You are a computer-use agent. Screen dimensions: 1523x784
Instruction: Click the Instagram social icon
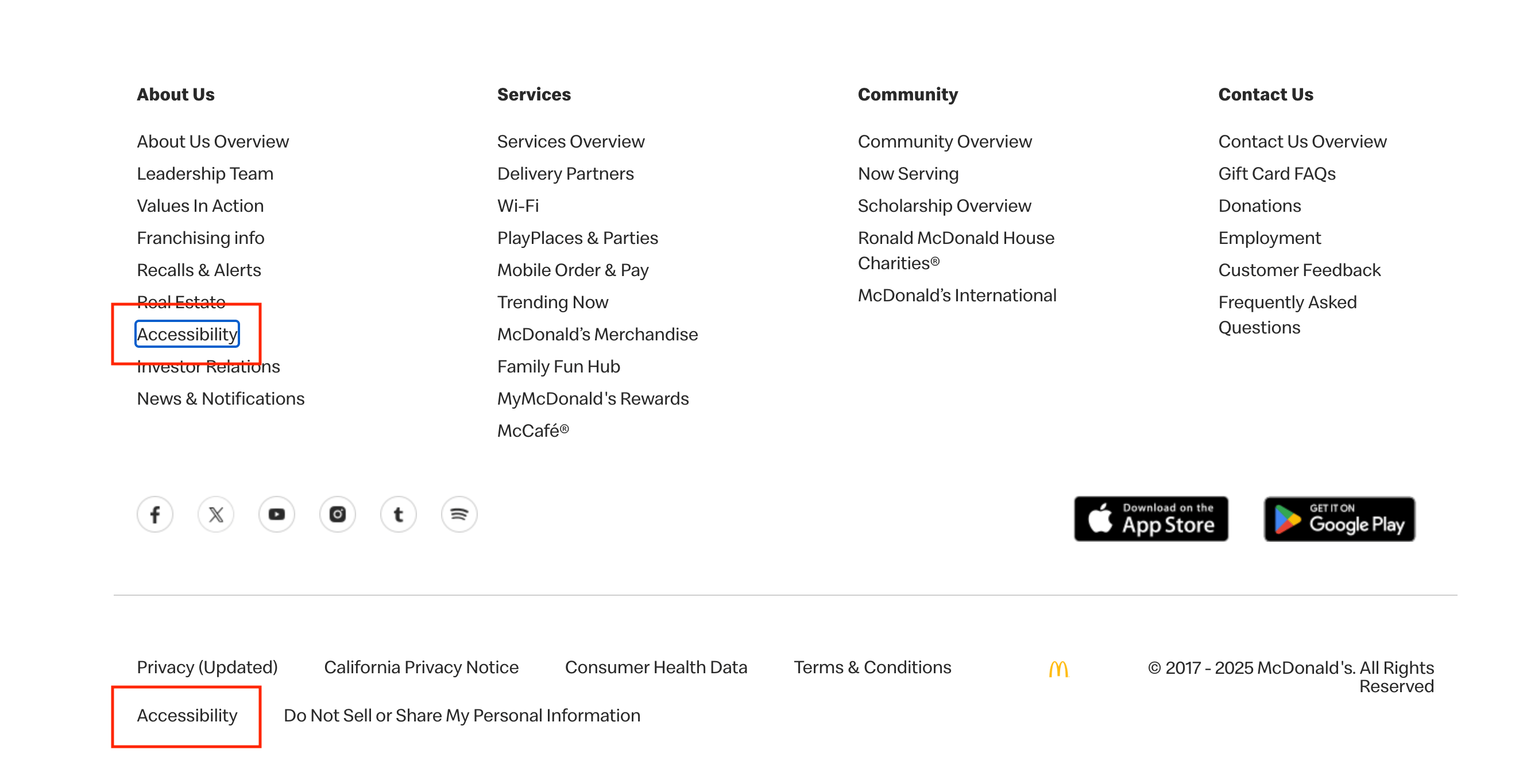pyautogui.click(x=338, y=515)
